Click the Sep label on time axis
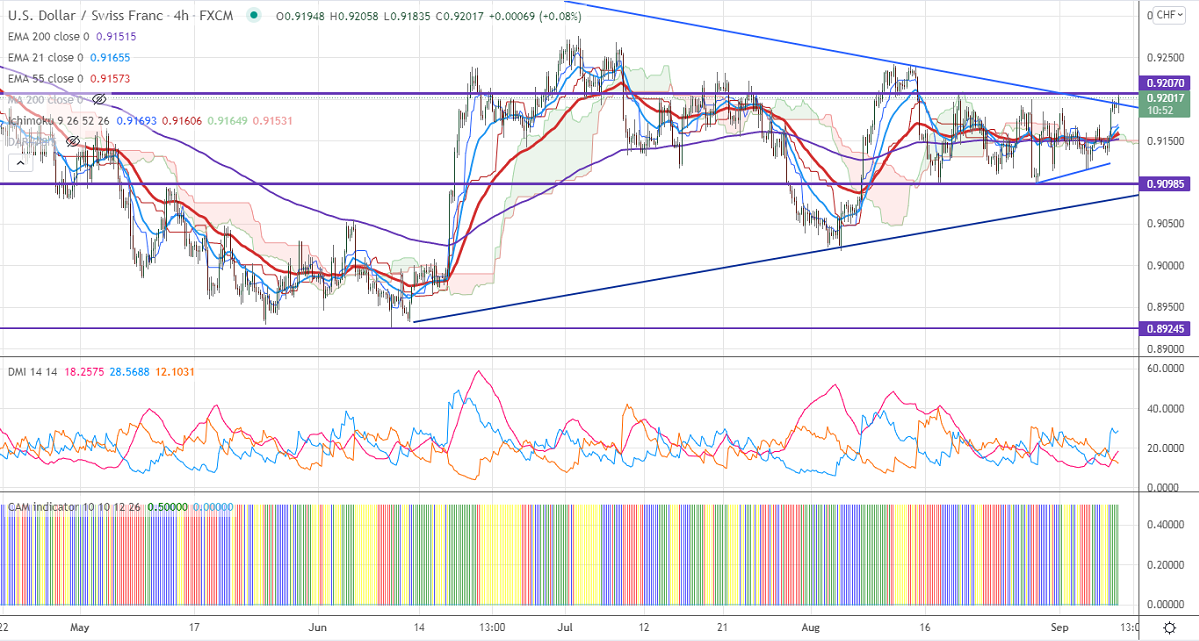 (x=1059, y=627)
